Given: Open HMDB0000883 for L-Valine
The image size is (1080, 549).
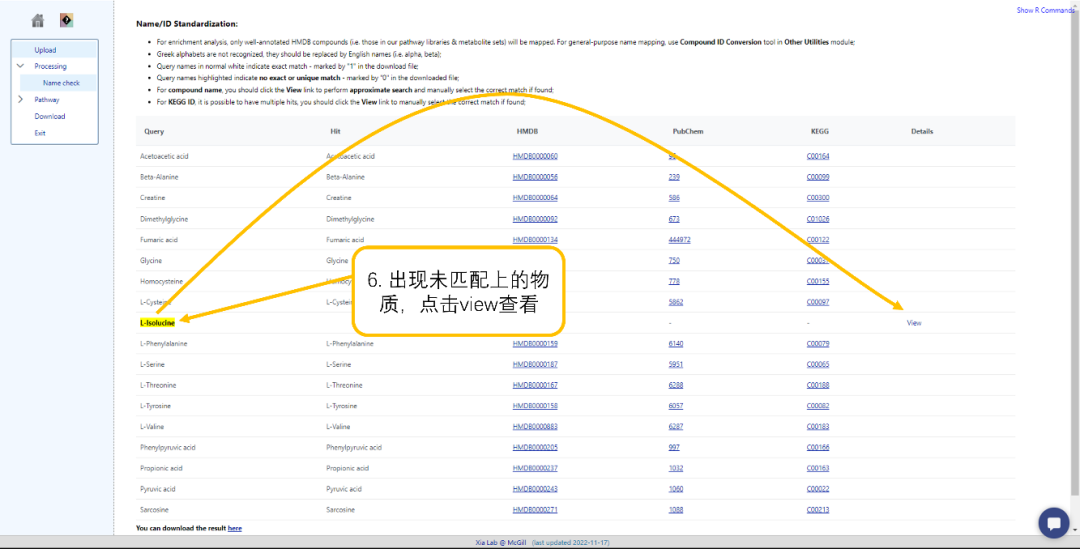Looking at the screenshot, I should [x=535, y=426].
